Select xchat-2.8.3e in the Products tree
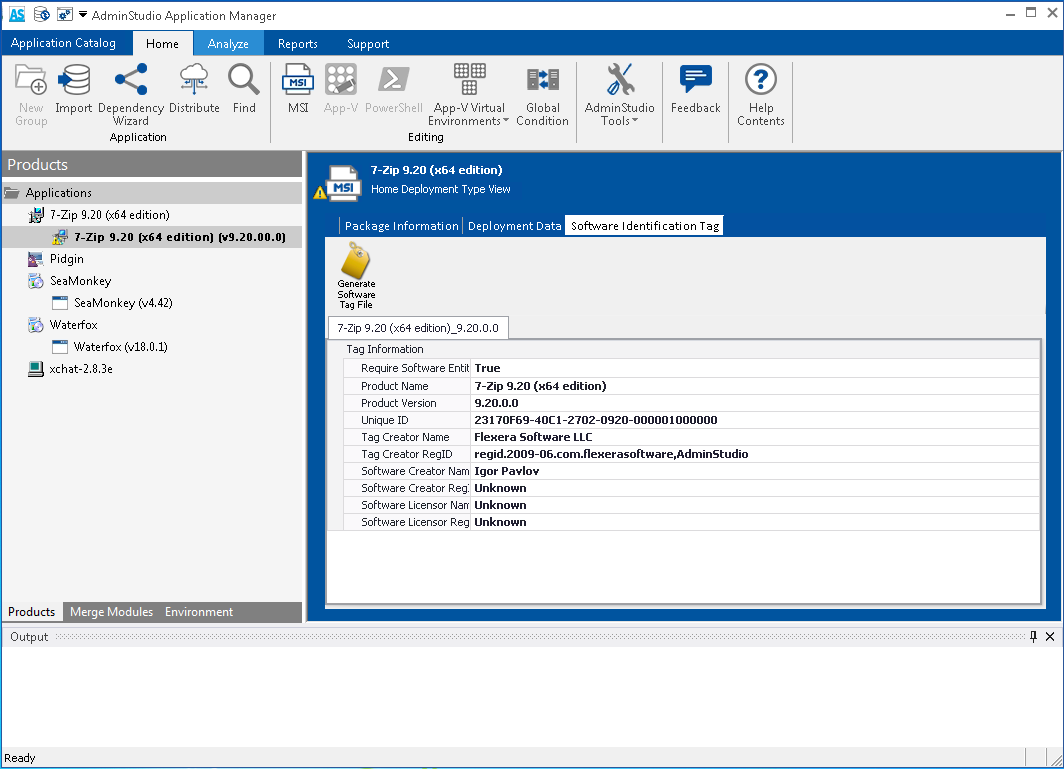 point(81,369)
